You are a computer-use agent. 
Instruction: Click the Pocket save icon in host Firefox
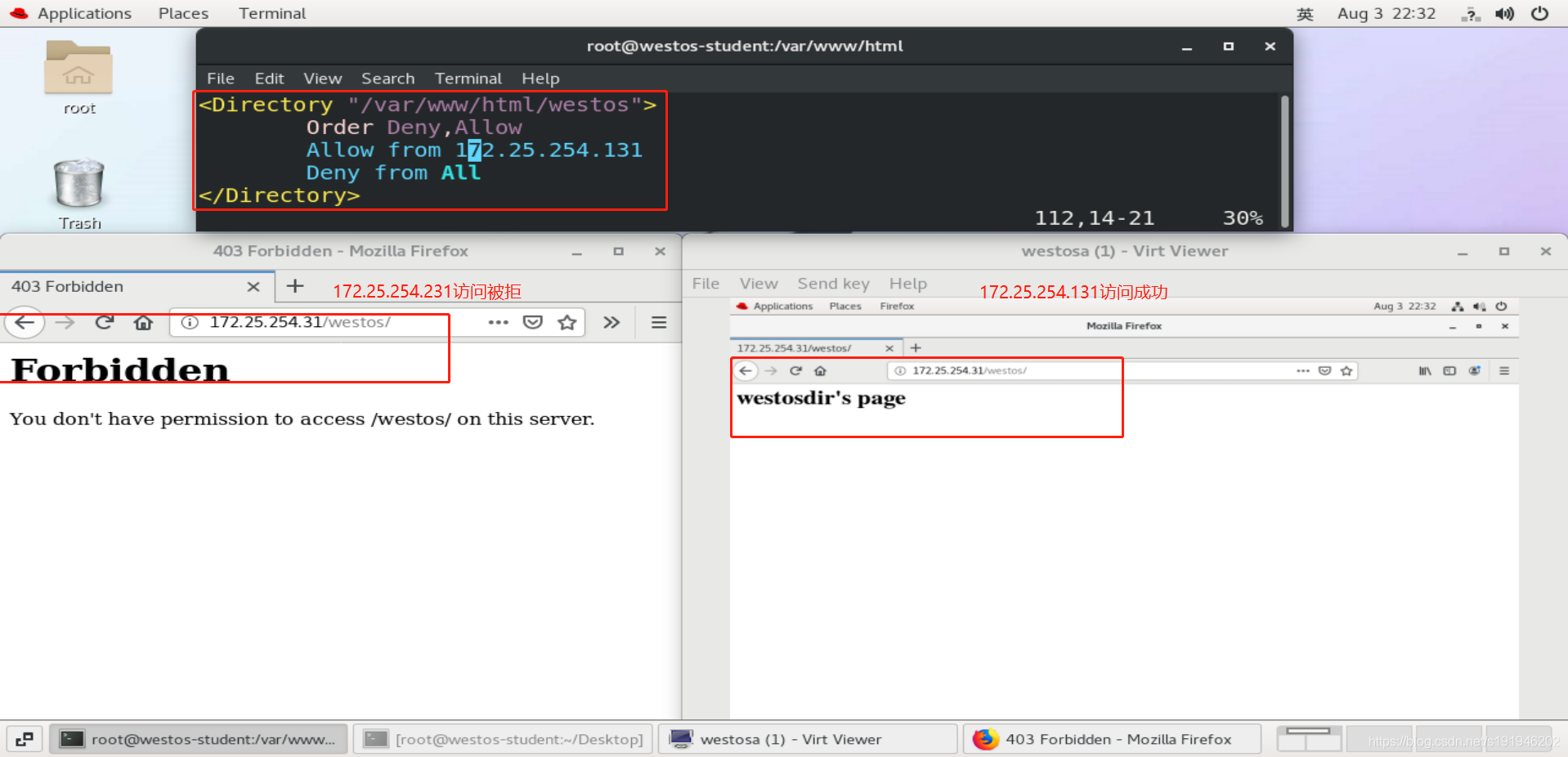click(533, 322)
